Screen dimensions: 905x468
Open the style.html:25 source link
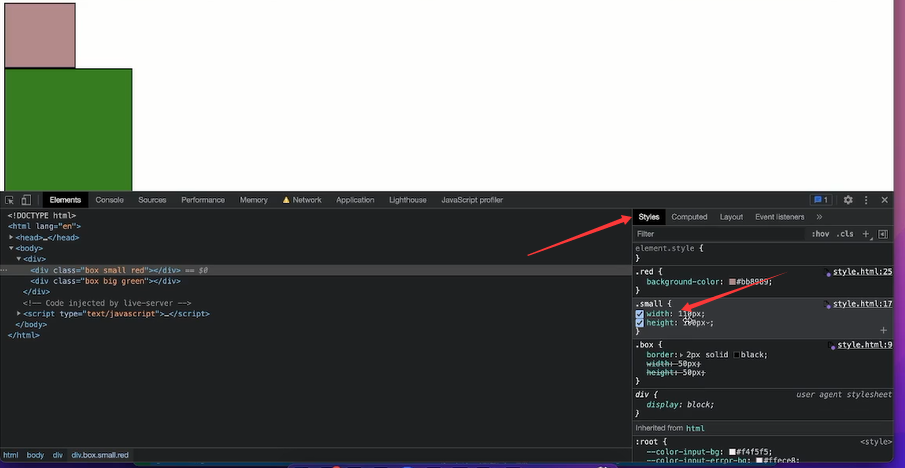(x=863, y=272)
